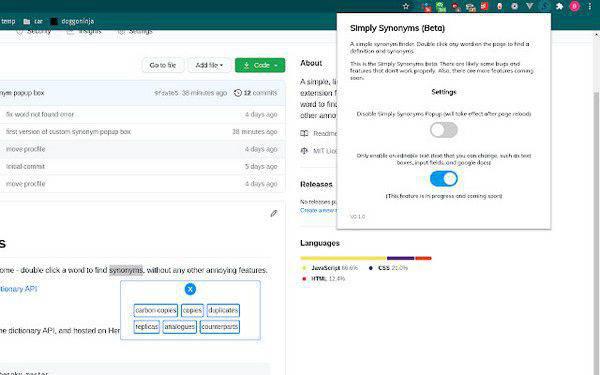Click the yellow JavaScript segment of languages bar
This screenshot has width=600, height=375.
(x=343, y=258)
